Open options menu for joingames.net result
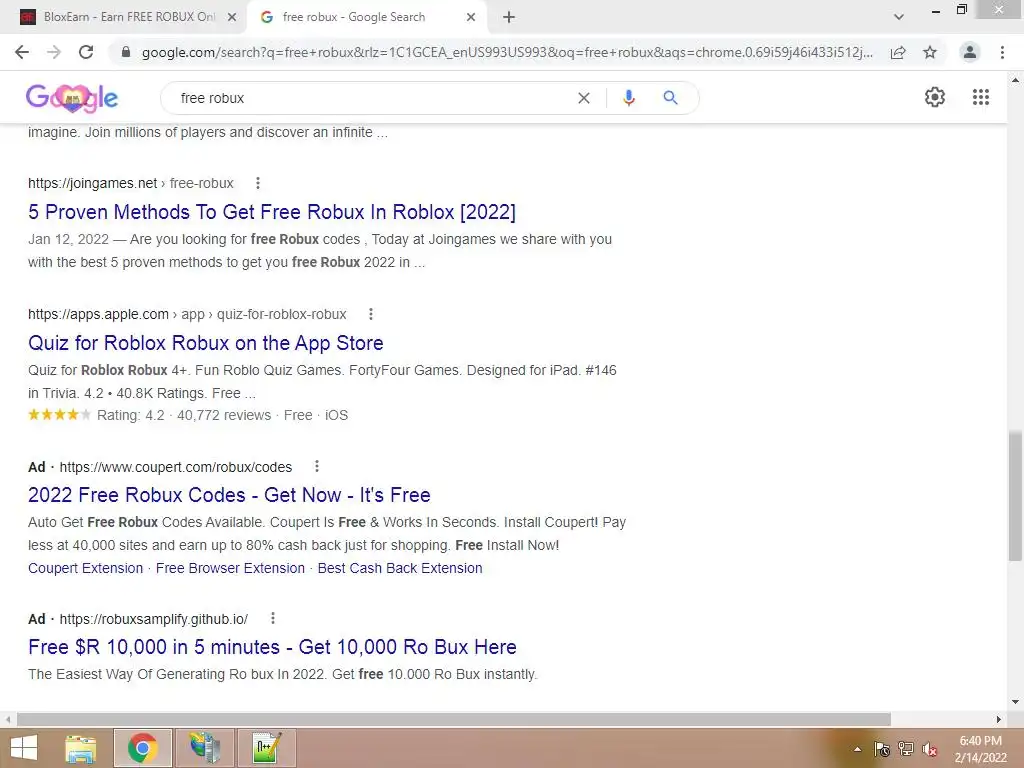 (x=258, y=184)
